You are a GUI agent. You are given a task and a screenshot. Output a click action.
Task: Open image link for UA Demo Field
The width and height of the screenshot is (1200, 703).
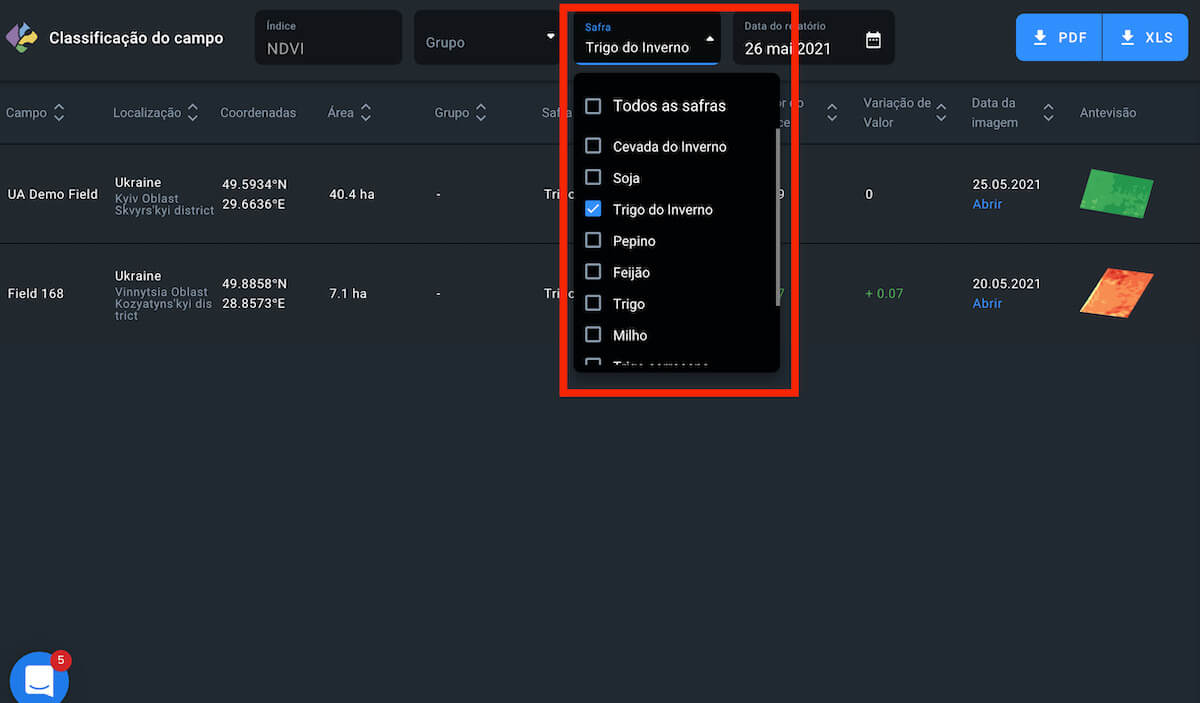(x=987, y=204)
